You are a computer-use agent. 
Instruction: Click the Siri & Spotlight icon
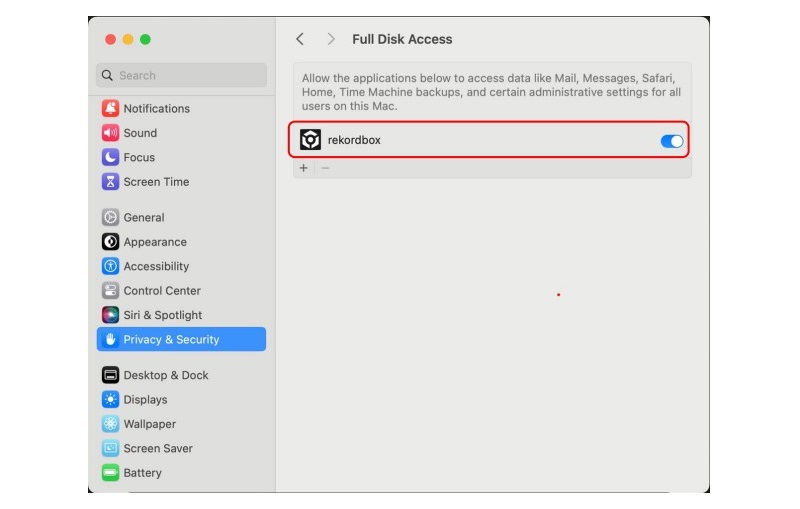tap(110, 315)
